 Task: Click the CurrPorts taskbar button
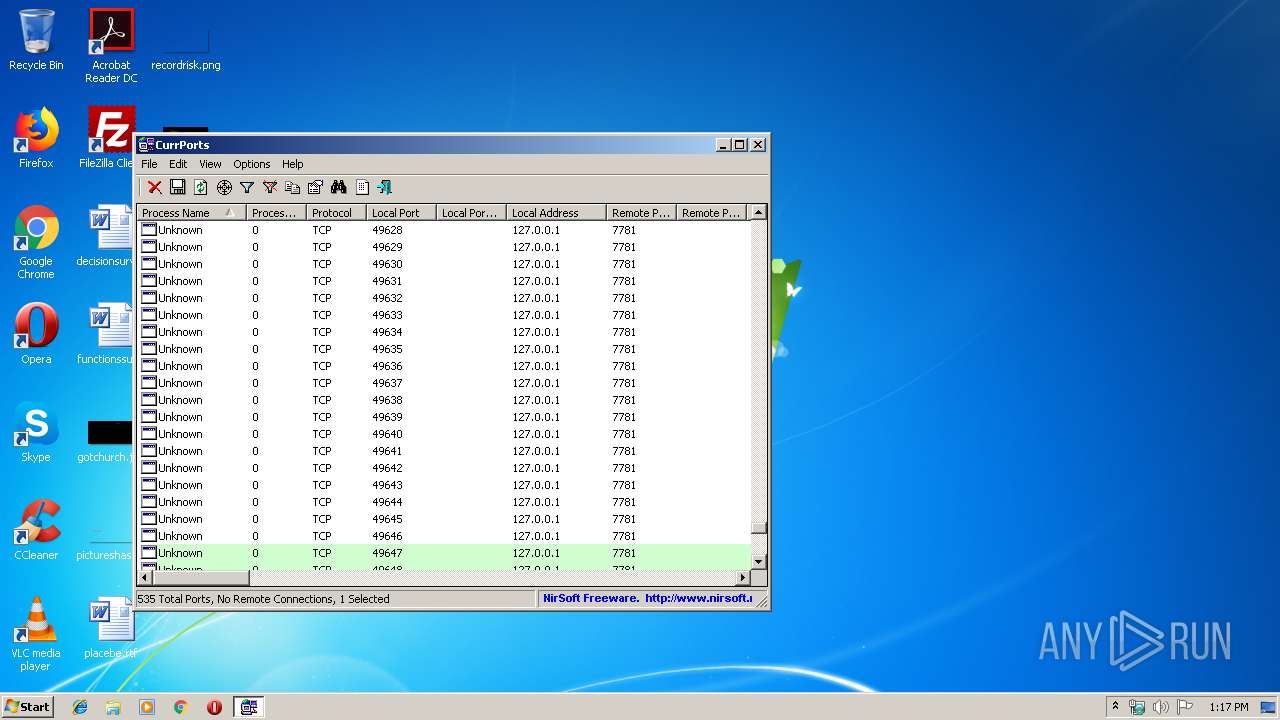tap(249, 707)
